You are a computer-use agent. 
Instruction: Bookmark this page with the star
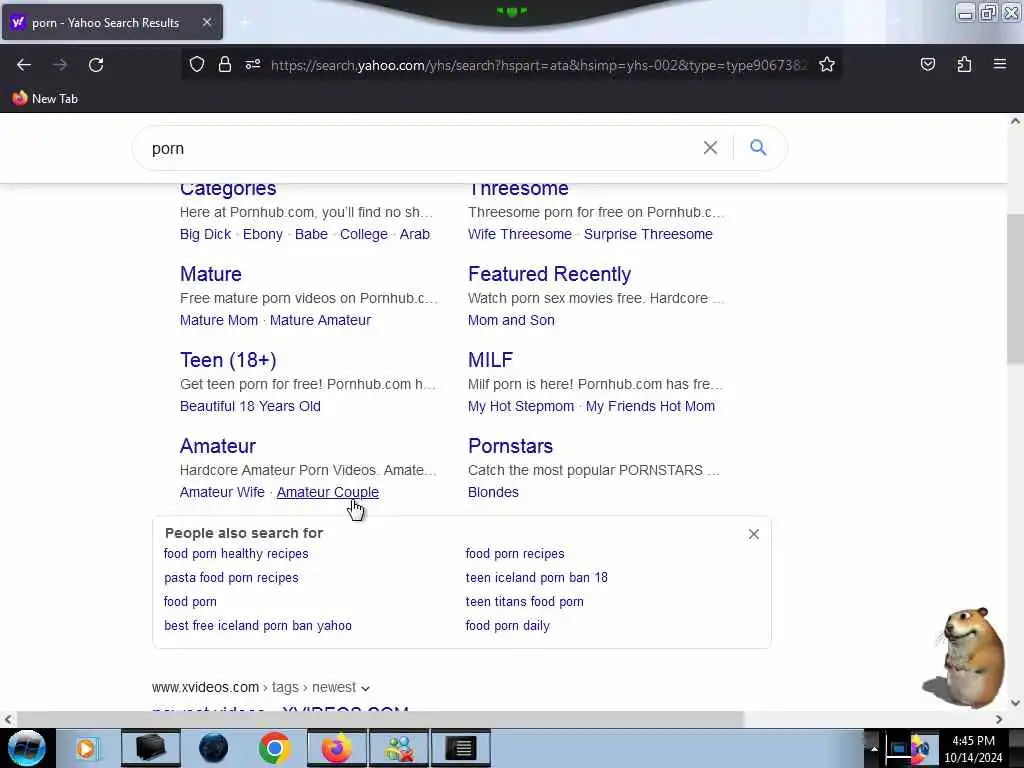pos(827,64)
